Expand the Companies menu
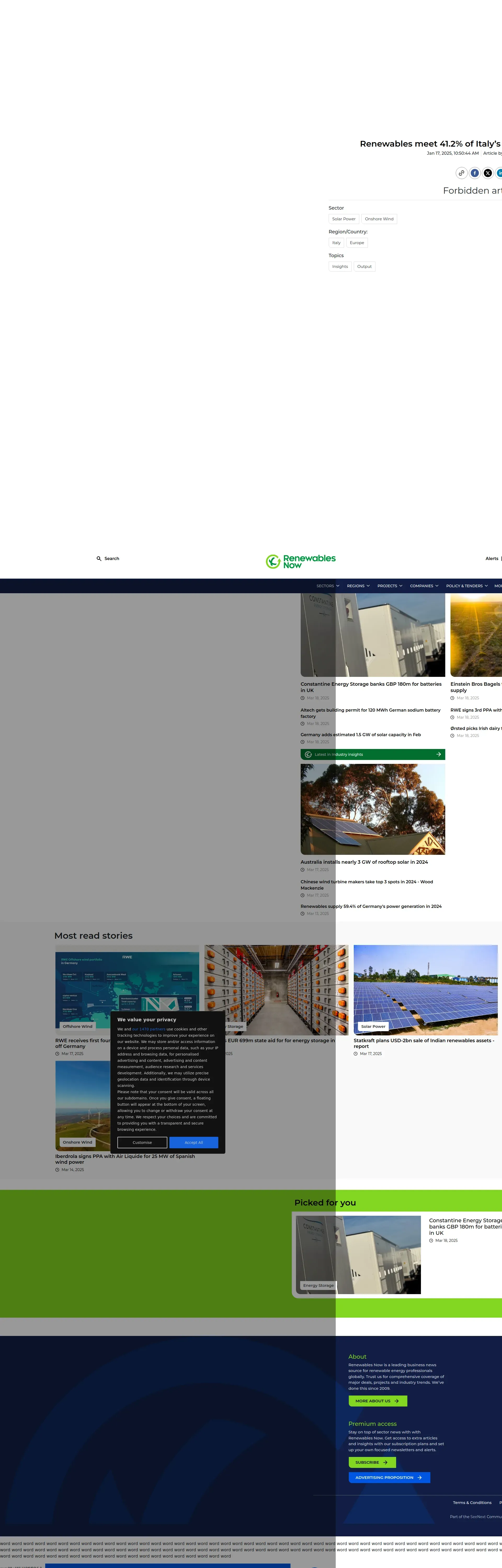The image size is (502, 1568). click(x=424, y=586)
